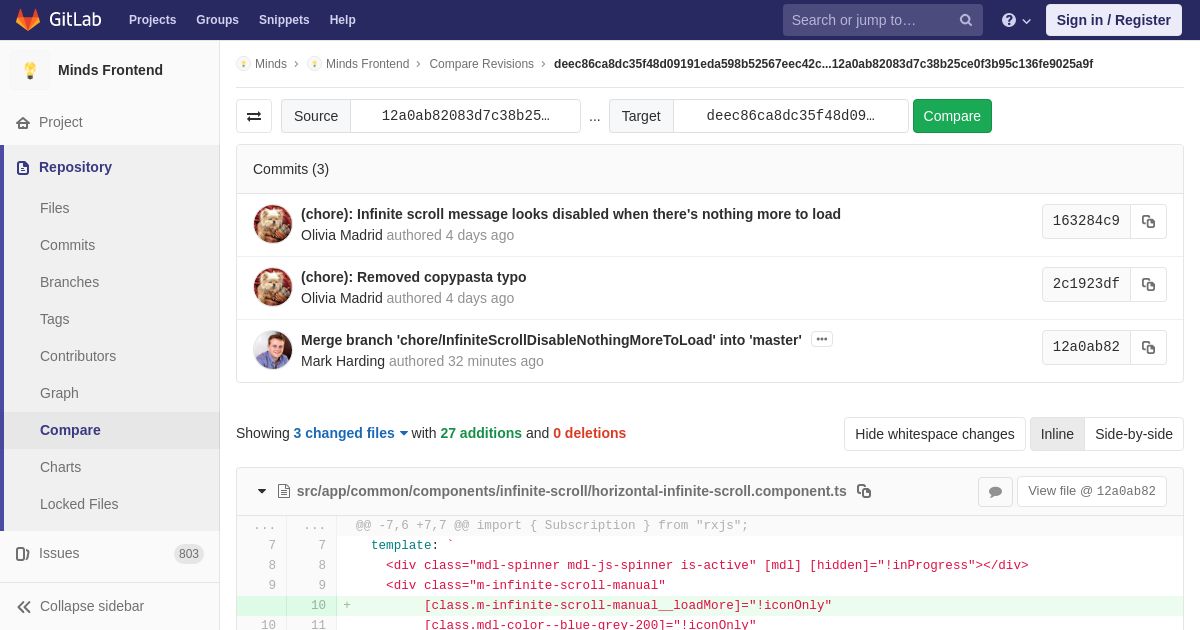Image resolution: width=1200 pixels, height=630 pixels.
Task: Switch to Inline diff view
Action: click(1057, 434)
